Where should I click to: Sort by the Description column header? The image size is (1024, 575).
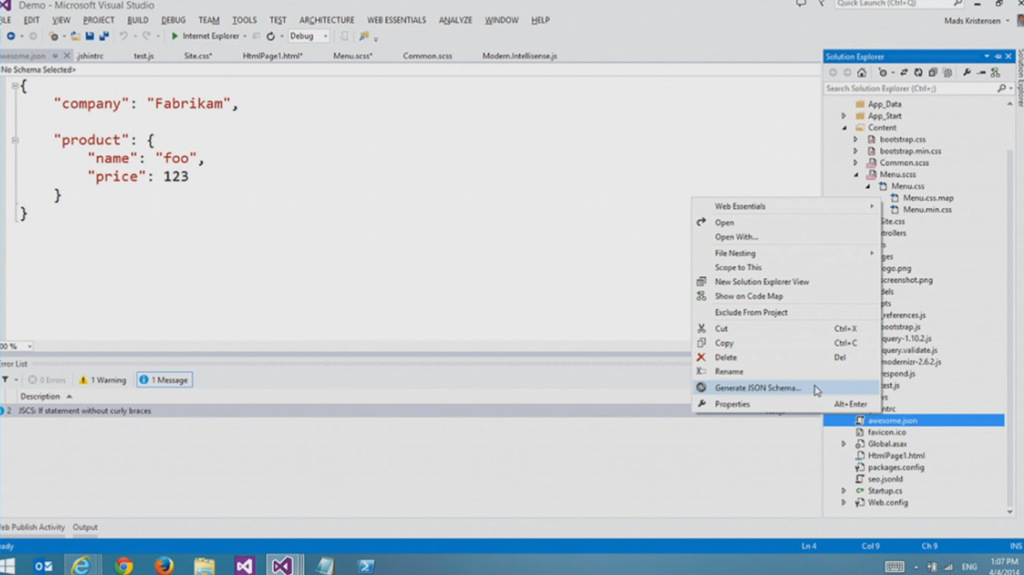coord(40,397)
